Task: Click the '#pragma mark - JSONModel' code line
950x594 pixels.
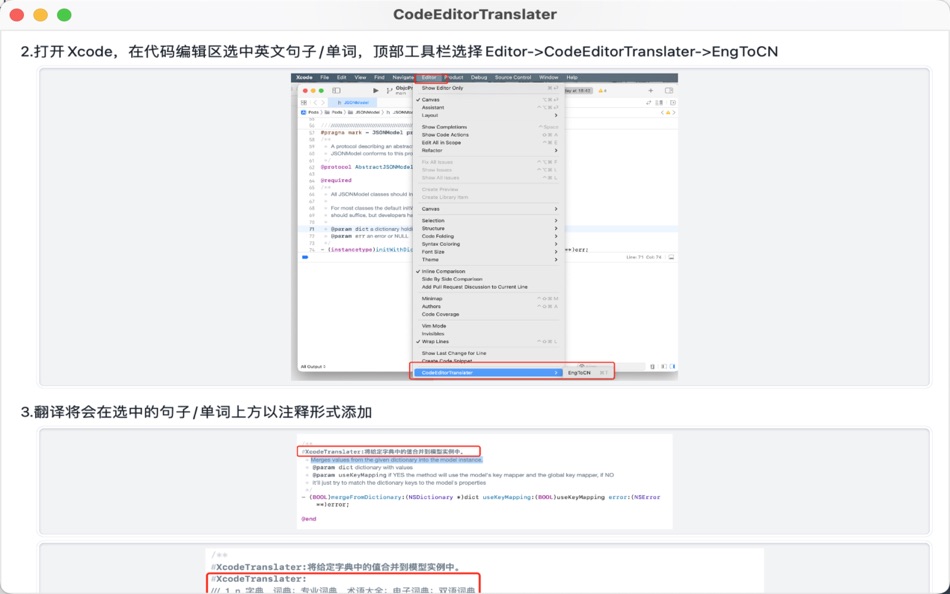Action: 367,132
